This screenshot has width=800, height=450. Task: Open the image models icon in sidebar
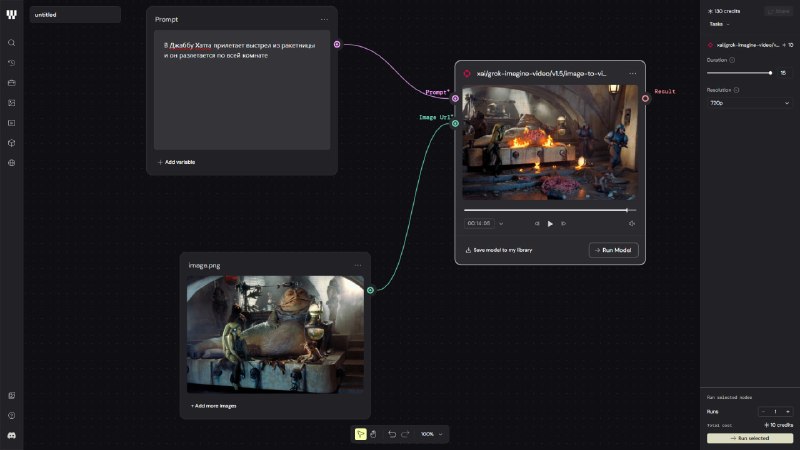(x=11, y=103)
